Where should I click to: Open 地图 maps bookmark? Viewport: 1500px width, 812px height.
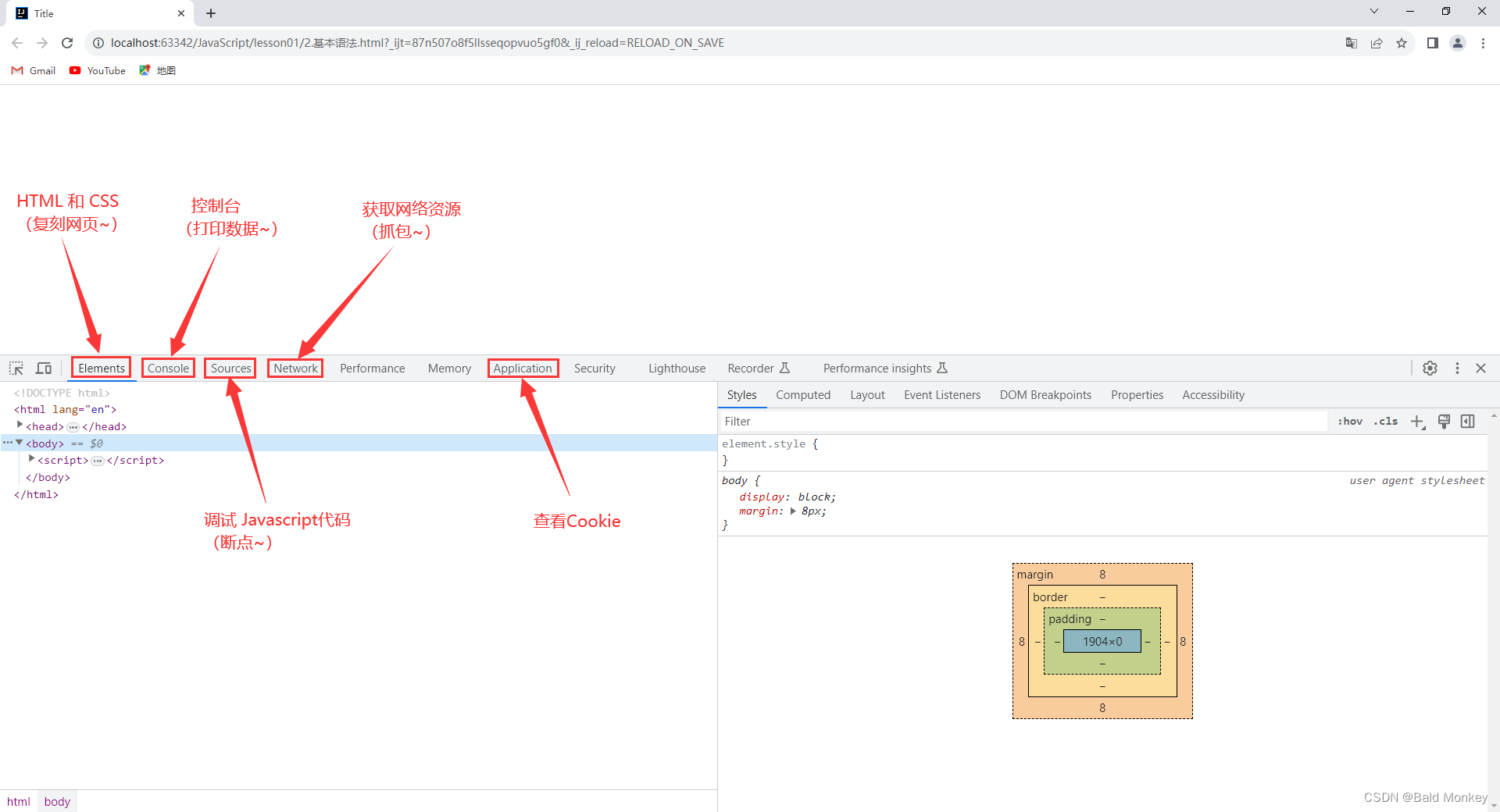pos(157,70)
